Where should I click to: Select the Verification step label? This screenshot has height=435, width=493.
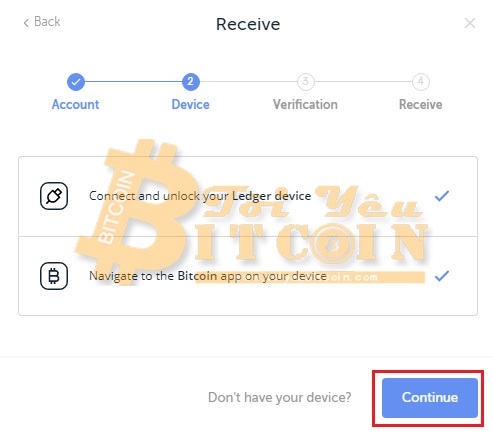[305, 105]
